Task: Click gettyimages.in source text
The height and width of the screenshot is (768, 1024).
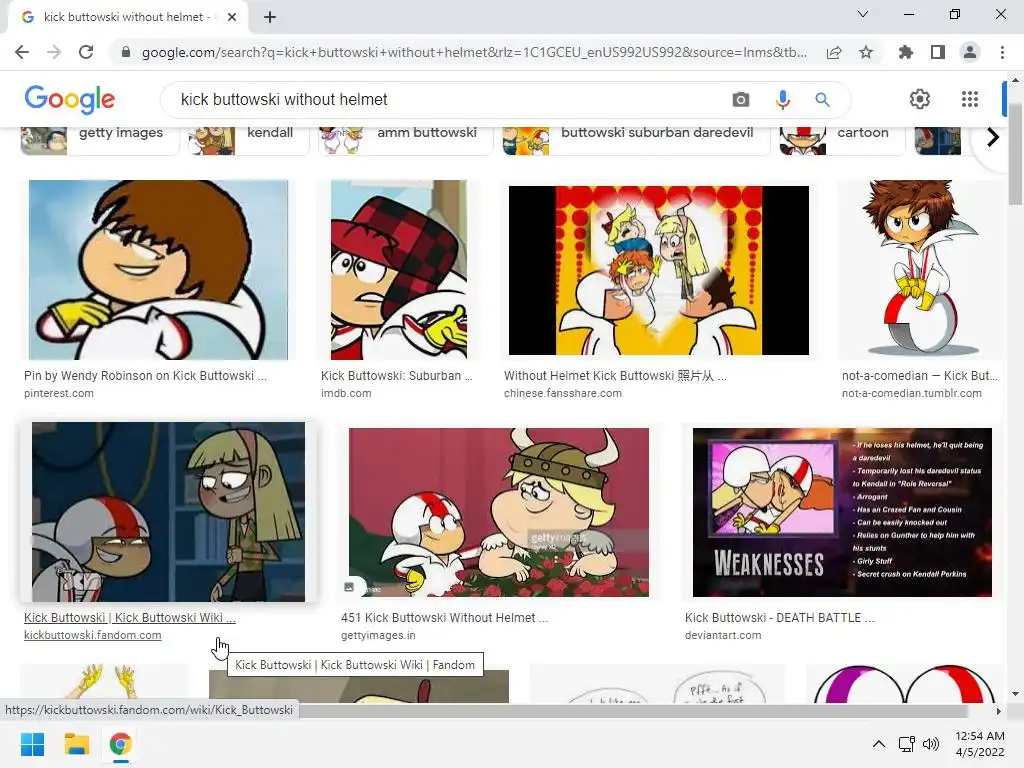Action: pos(378,635)
